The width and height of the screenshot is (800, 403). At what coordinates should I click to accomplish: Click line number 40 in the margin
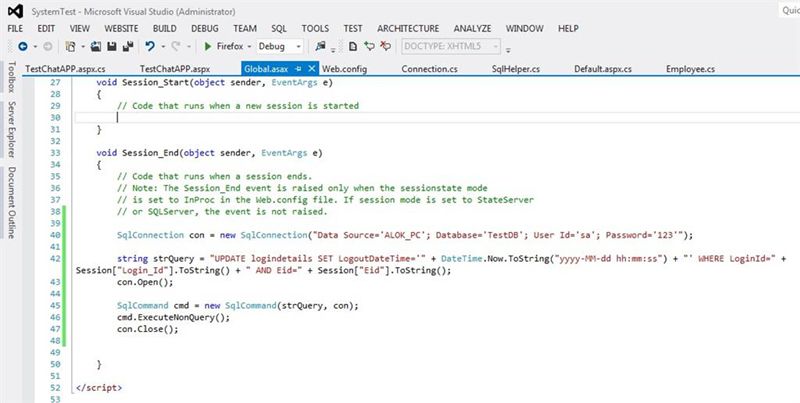coord(55,235)
